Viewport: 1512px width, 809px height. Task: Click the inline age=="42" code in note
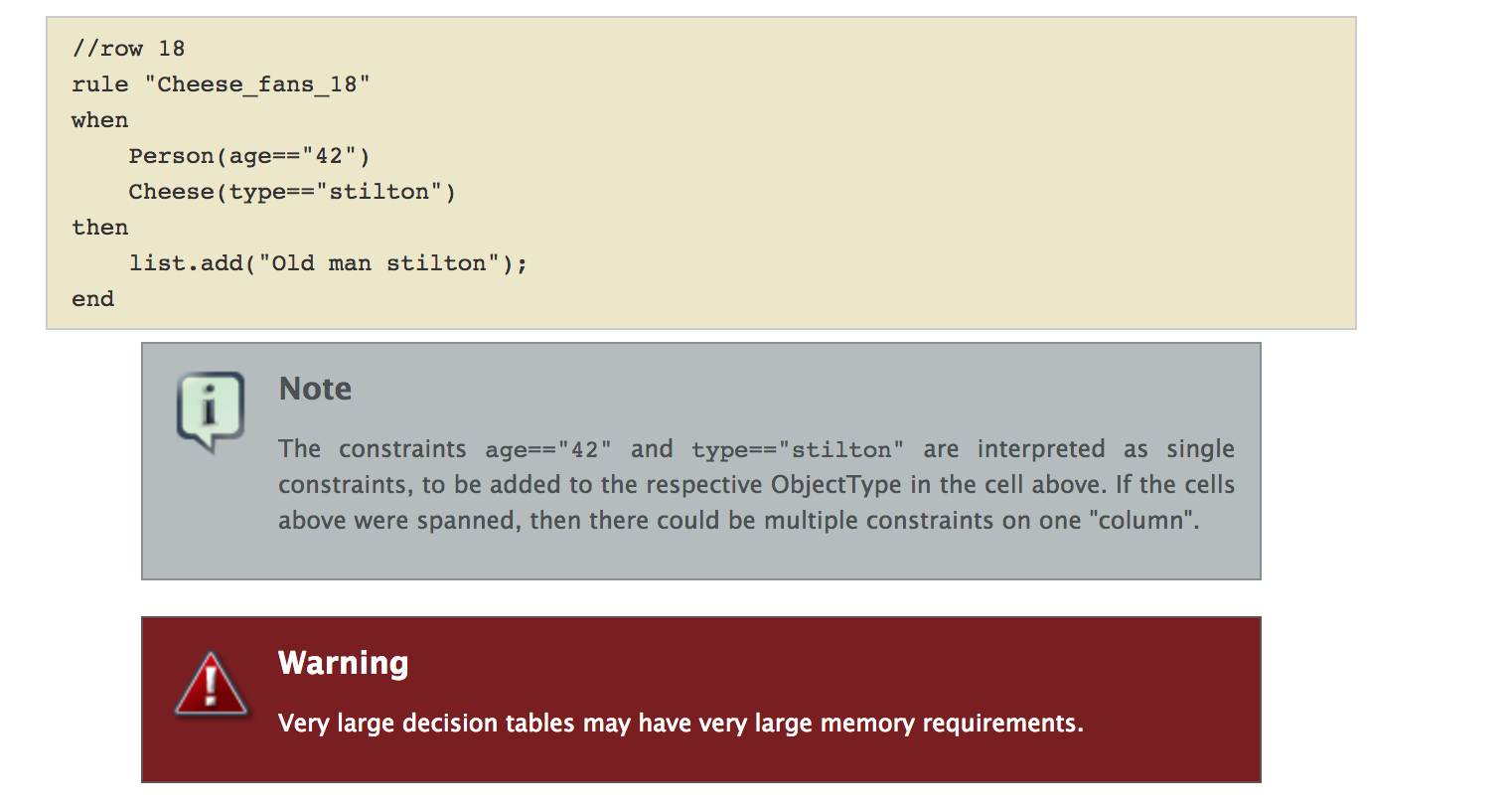548,450
